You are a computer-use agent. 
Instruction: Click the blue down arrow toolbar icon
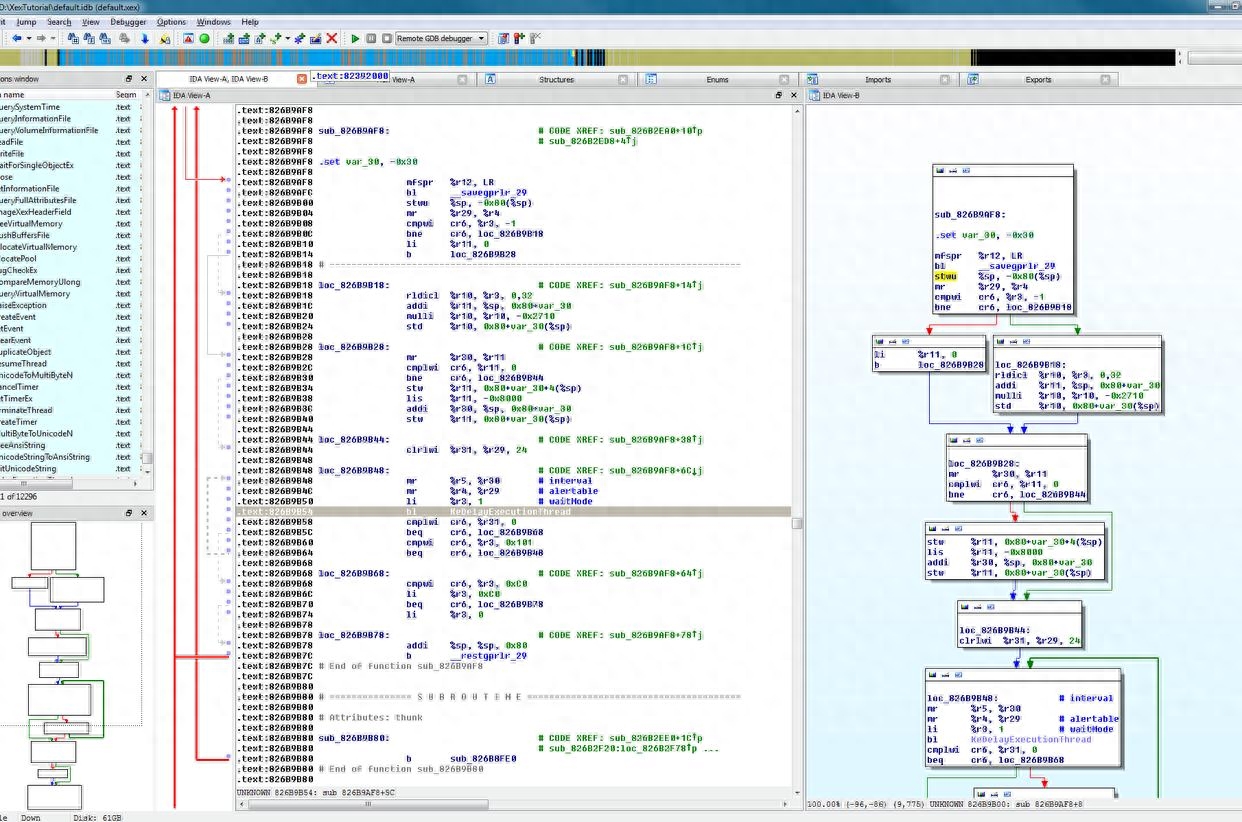(144, 38)
